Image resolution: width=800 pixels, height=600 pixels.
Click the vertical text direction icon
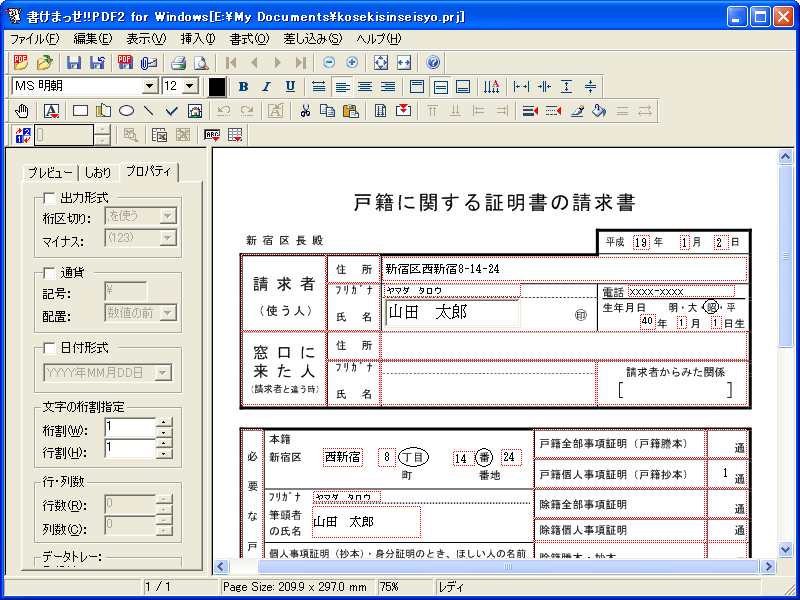click(x=491, y=87)
